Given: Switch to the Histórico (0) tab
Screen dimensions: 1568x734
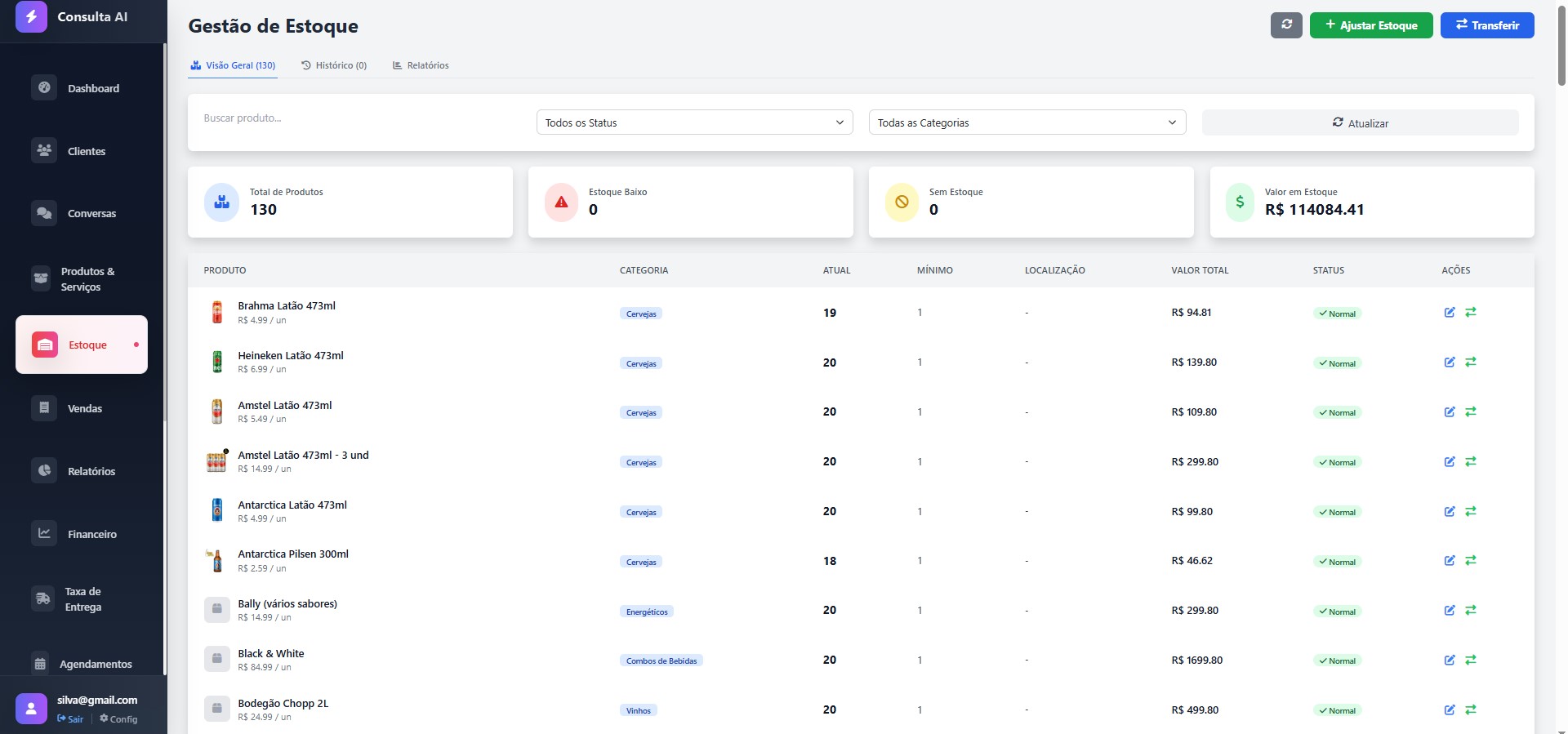Looking at the screenshot, I should click(x=334, y=65).
